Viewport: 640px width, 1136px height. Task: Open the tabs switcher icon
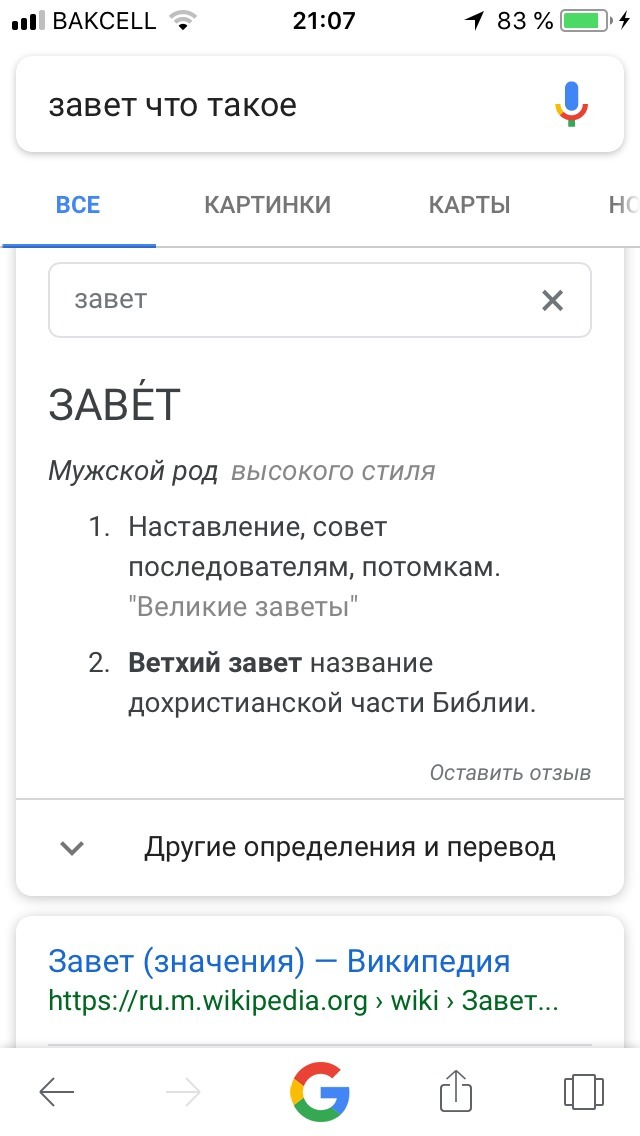click(583, 1091)
